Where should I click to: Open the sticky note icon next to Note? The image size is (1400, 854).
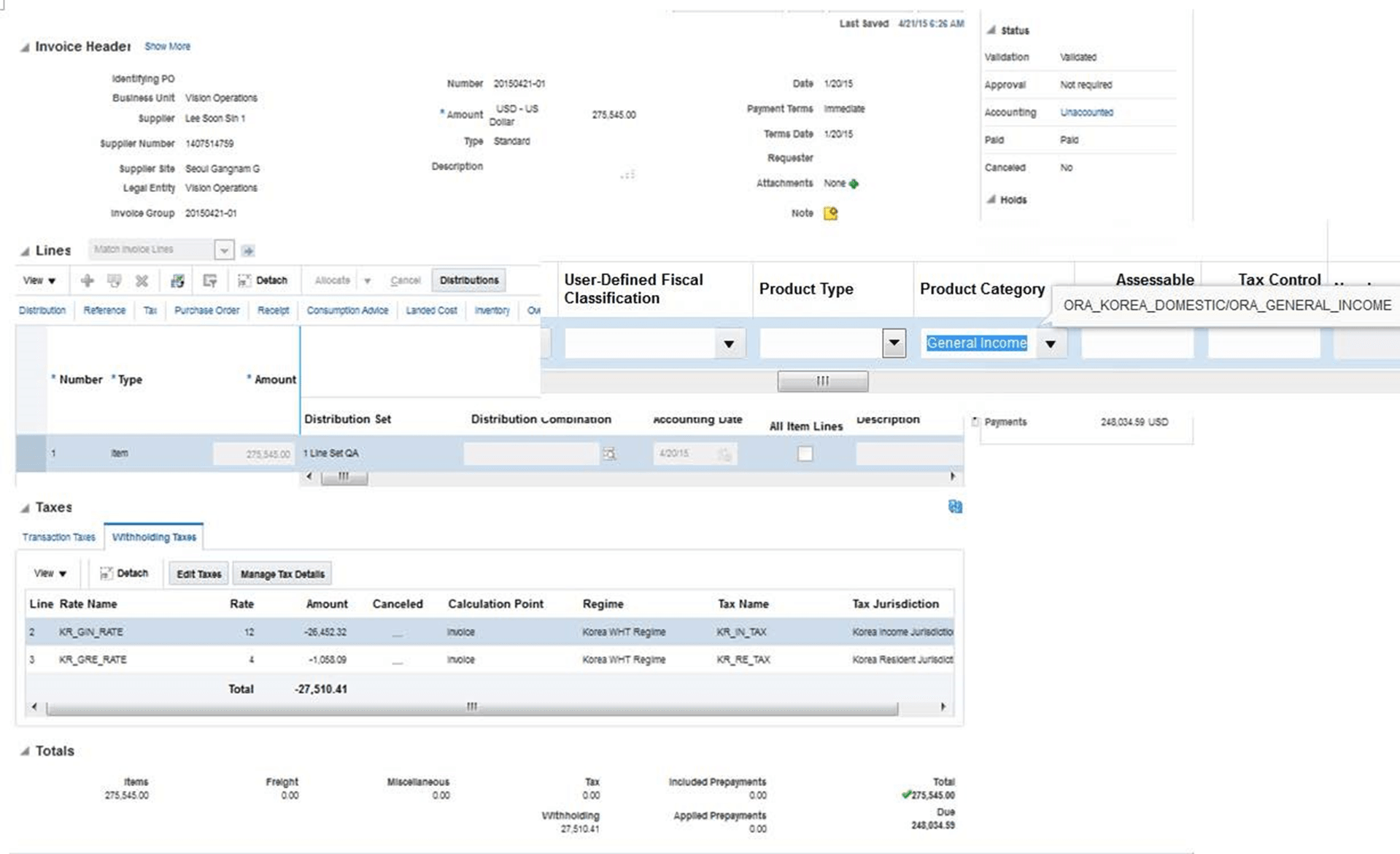click(829, 213)
